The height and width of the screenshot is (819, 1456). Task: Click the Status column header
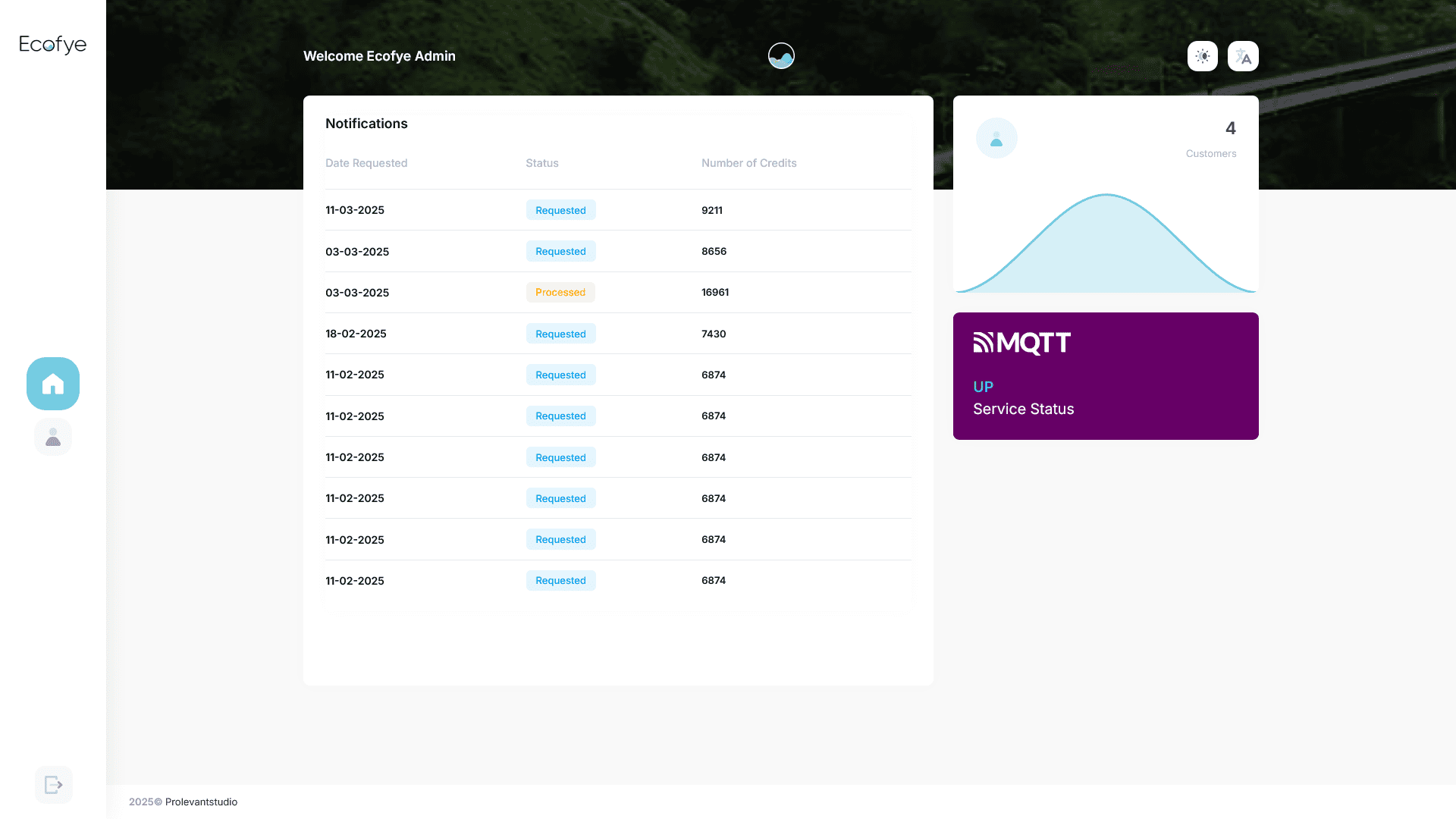click(542, 163)
